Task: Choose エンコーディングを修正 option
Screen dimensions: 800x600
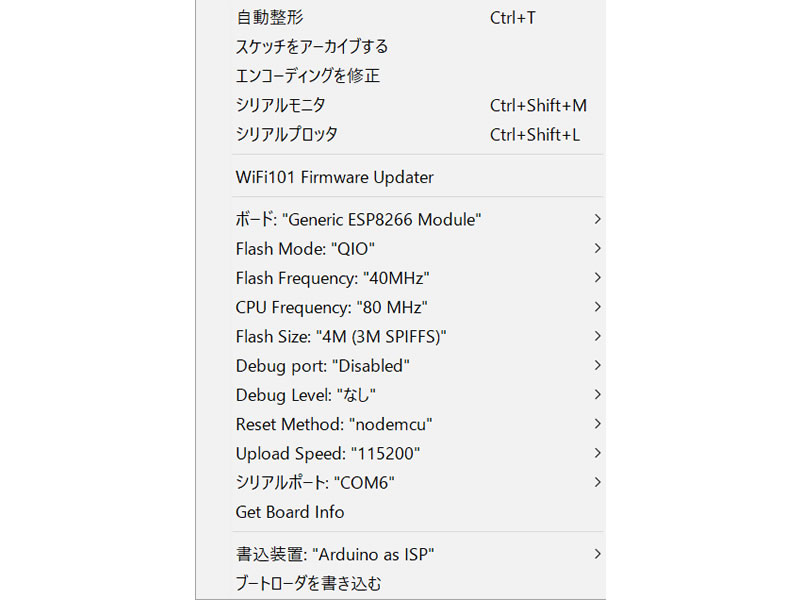Action: pos(308,76)
